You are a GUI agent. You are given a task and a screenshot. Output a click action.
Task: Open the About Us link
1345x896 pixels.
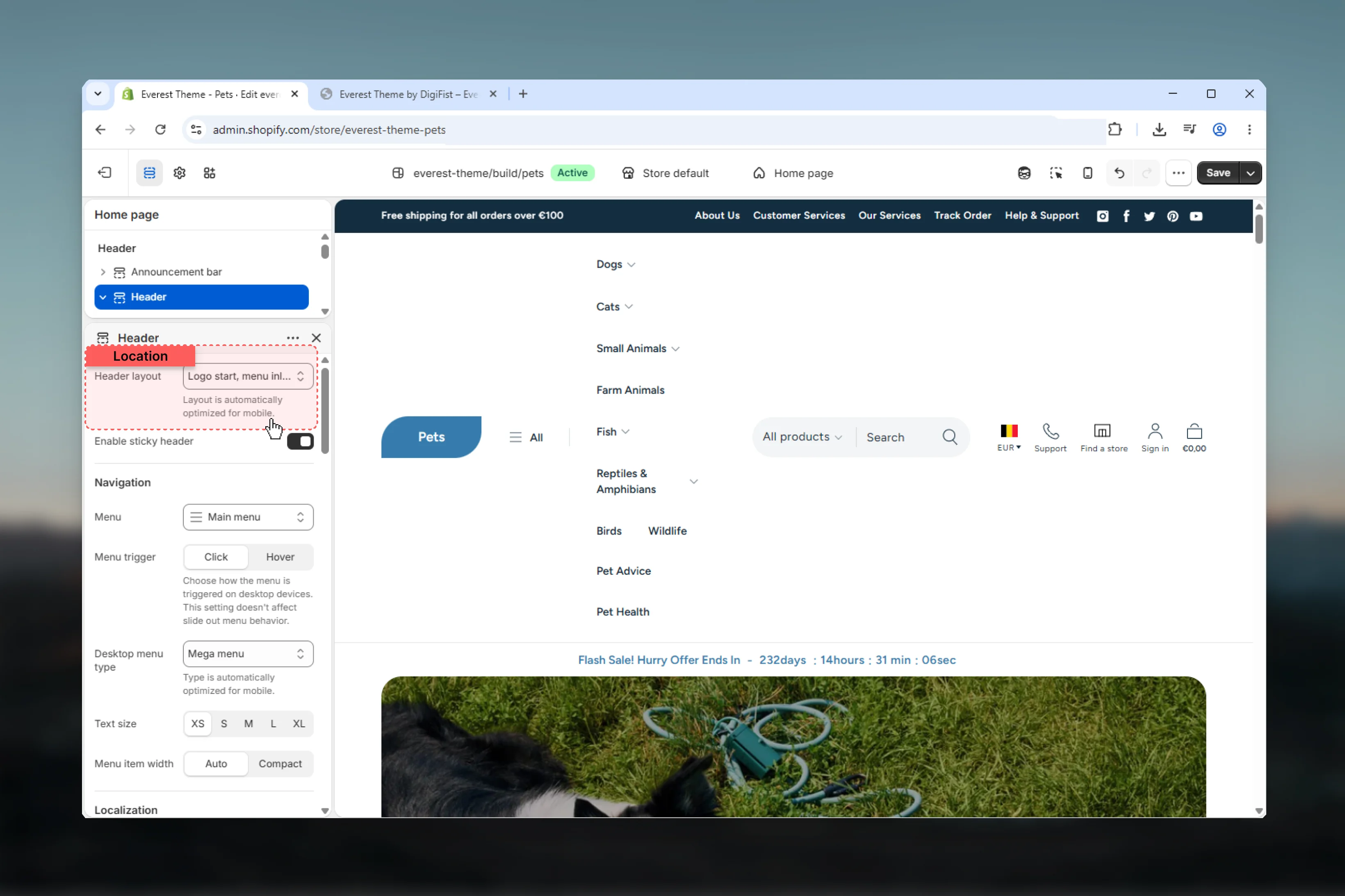pos(717,216)
